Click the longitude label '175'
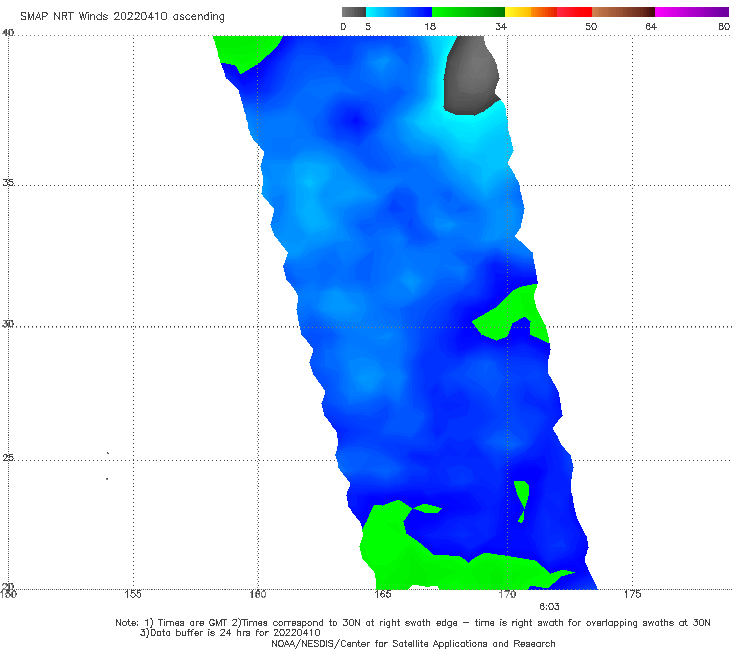This screenshot has width=740, height=650. coord(632,594)
